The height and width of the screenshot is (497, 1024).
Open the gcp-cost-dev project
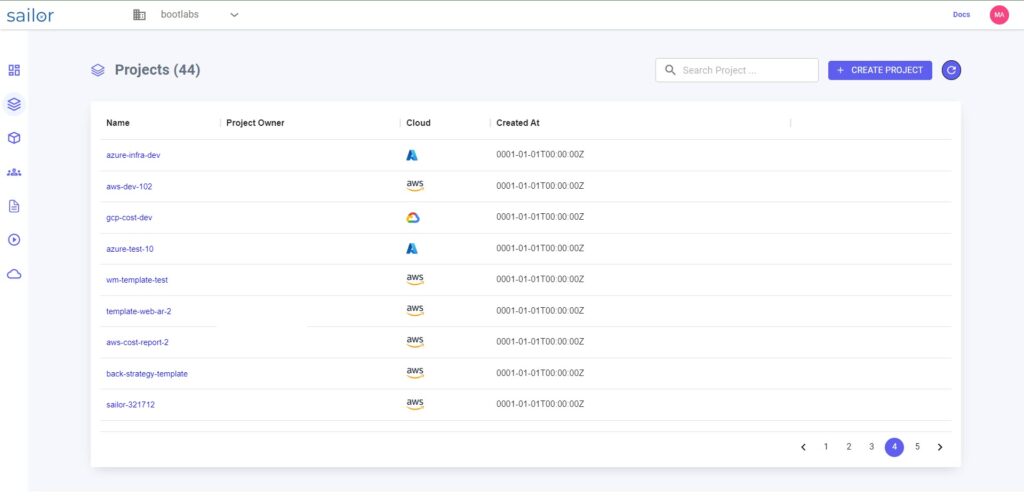click(129, 217)
